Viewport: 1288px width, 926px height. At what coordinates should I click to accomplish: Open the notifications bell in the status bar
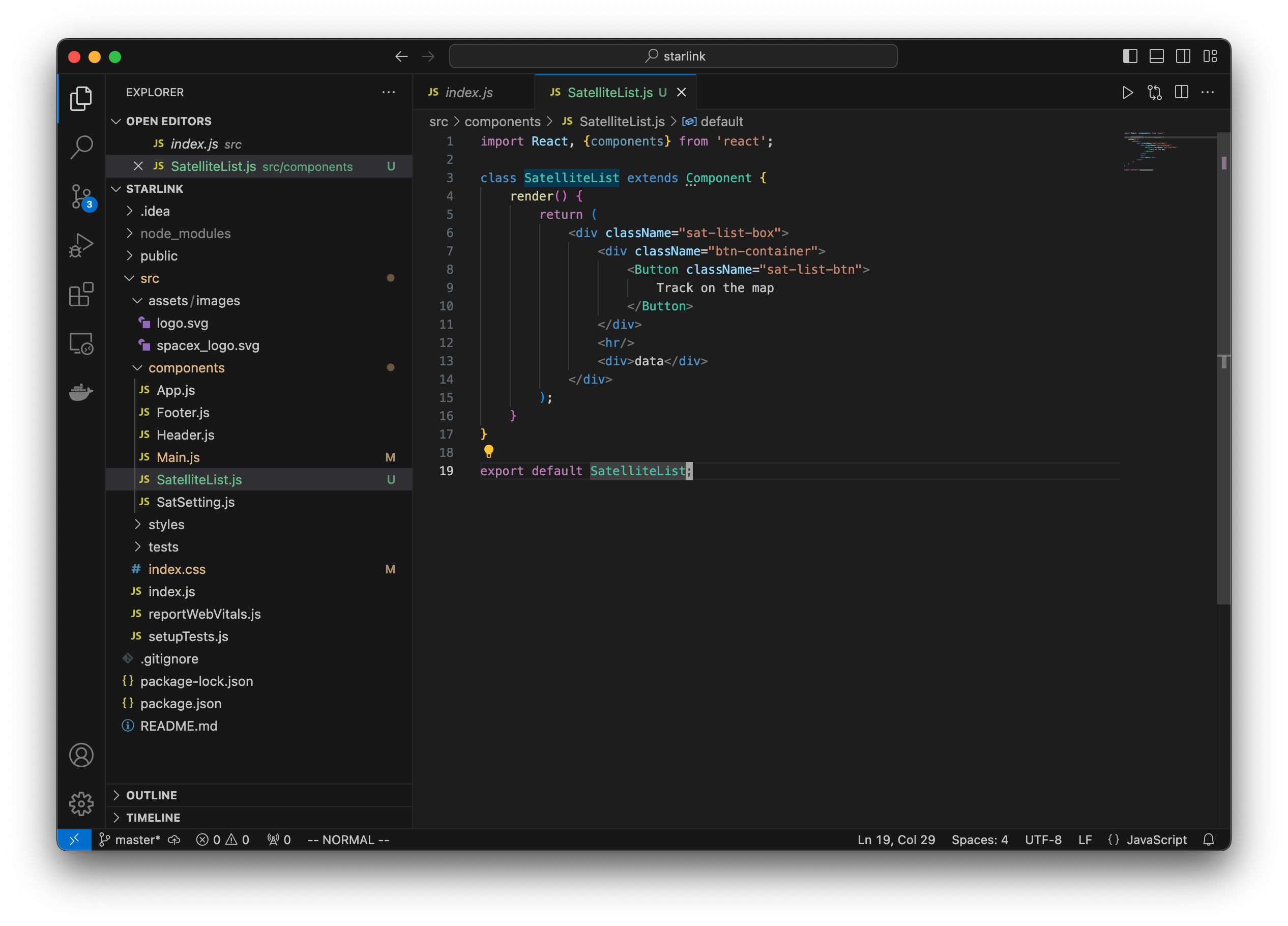pyautogui.click(x=1209, y=840)
